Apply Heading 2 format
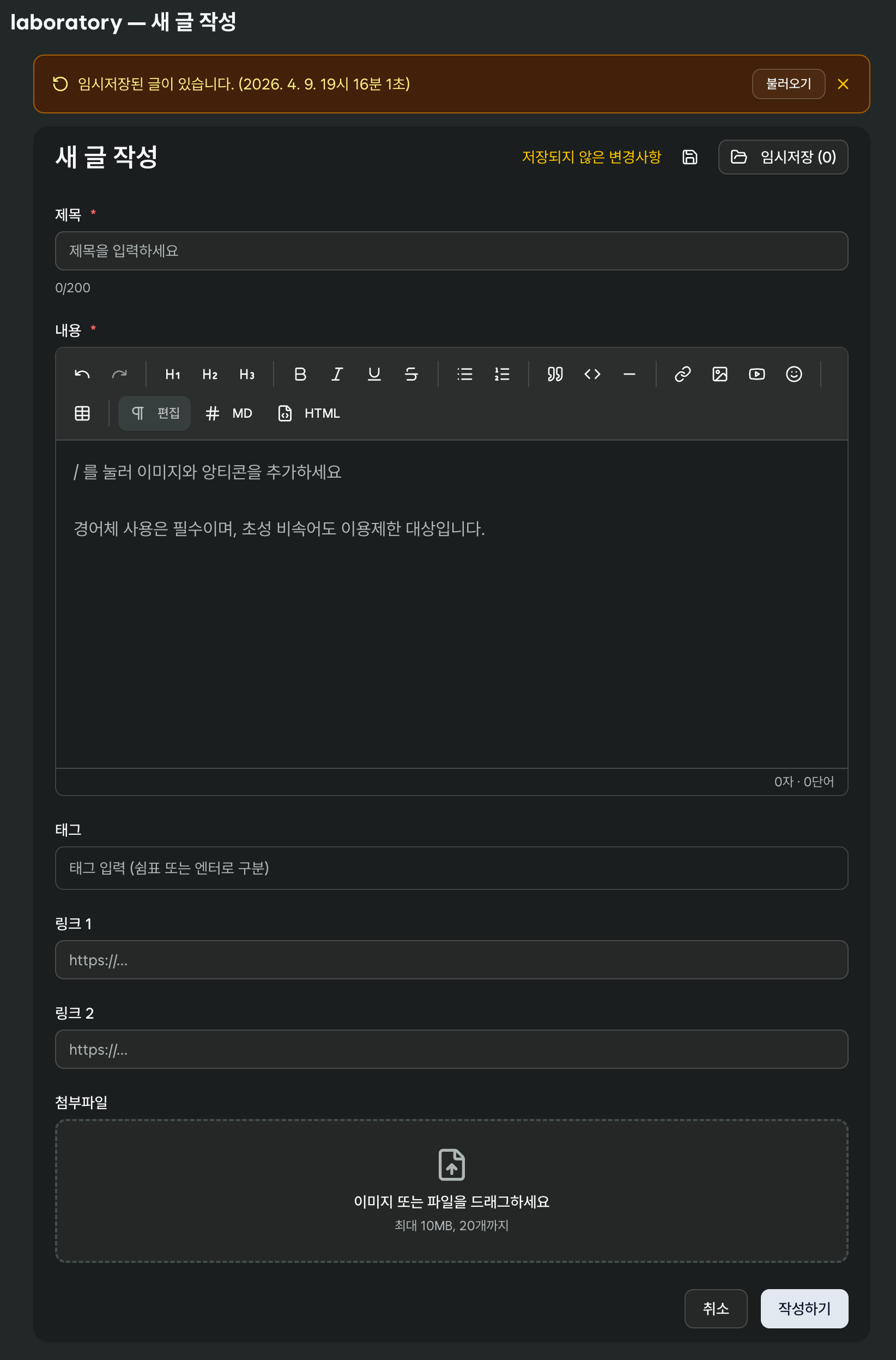Image resolution: width=896 pixels, height=1360 pixels. [210, 374]
